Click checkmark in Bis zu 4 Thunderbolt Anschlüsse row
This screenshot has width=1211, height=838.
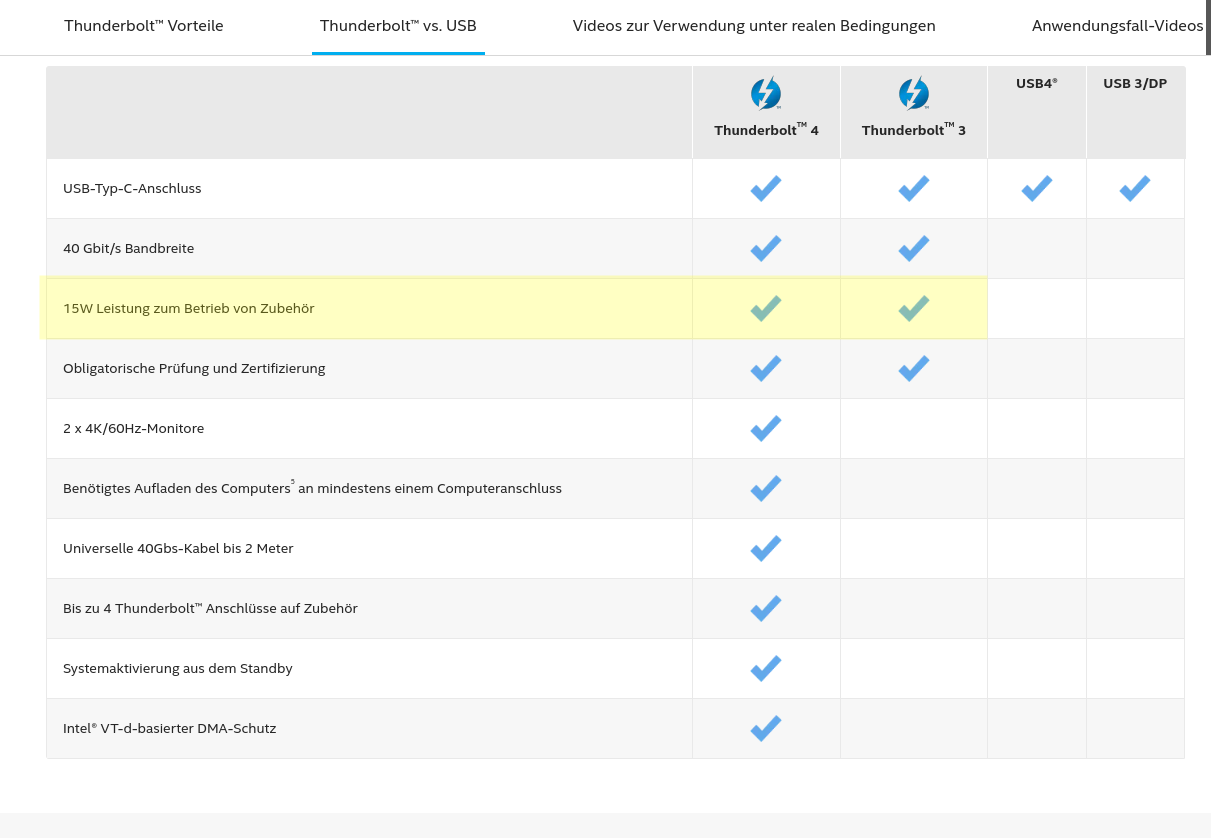766,608
